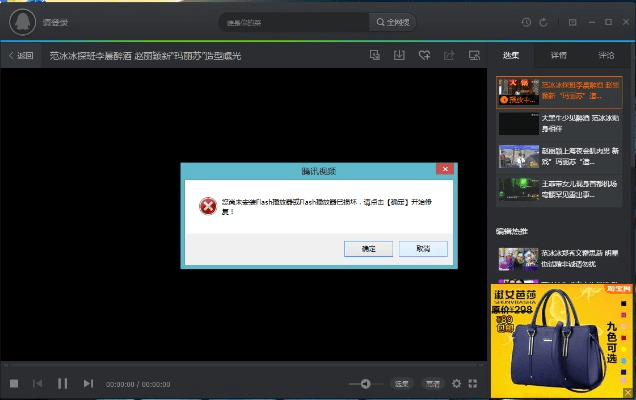Go back using the 返回 arrow
Viewport: 636px width, 400px height.
20,56
